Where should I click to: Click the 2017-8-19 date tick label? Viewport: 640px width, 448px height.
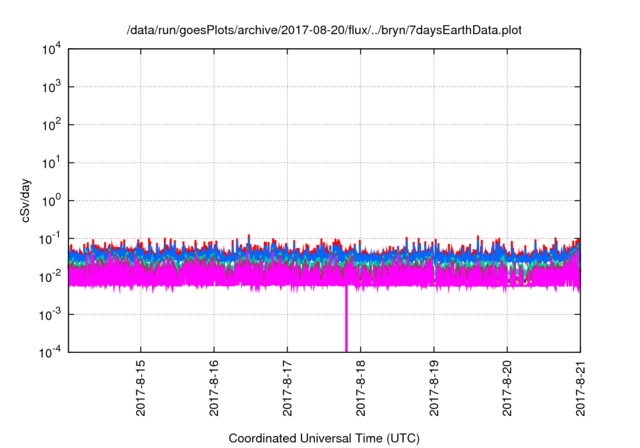[x=433, y=388]
